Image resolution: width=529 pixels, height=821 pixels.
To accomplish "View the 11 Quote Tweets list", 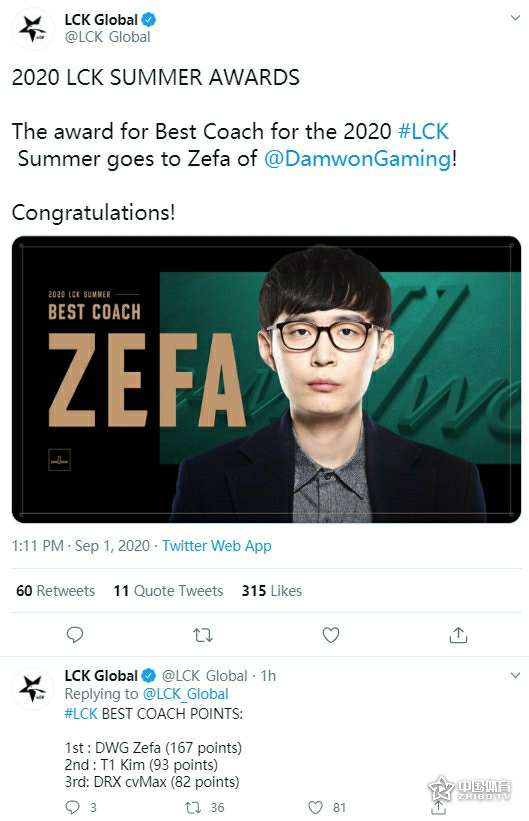I will (x=168, y=591).
